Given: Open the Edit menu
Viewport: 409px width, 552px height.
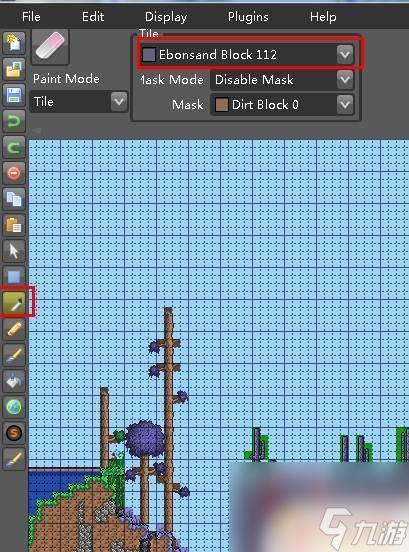Looking at the screenshot, I should tap(93, 17).
